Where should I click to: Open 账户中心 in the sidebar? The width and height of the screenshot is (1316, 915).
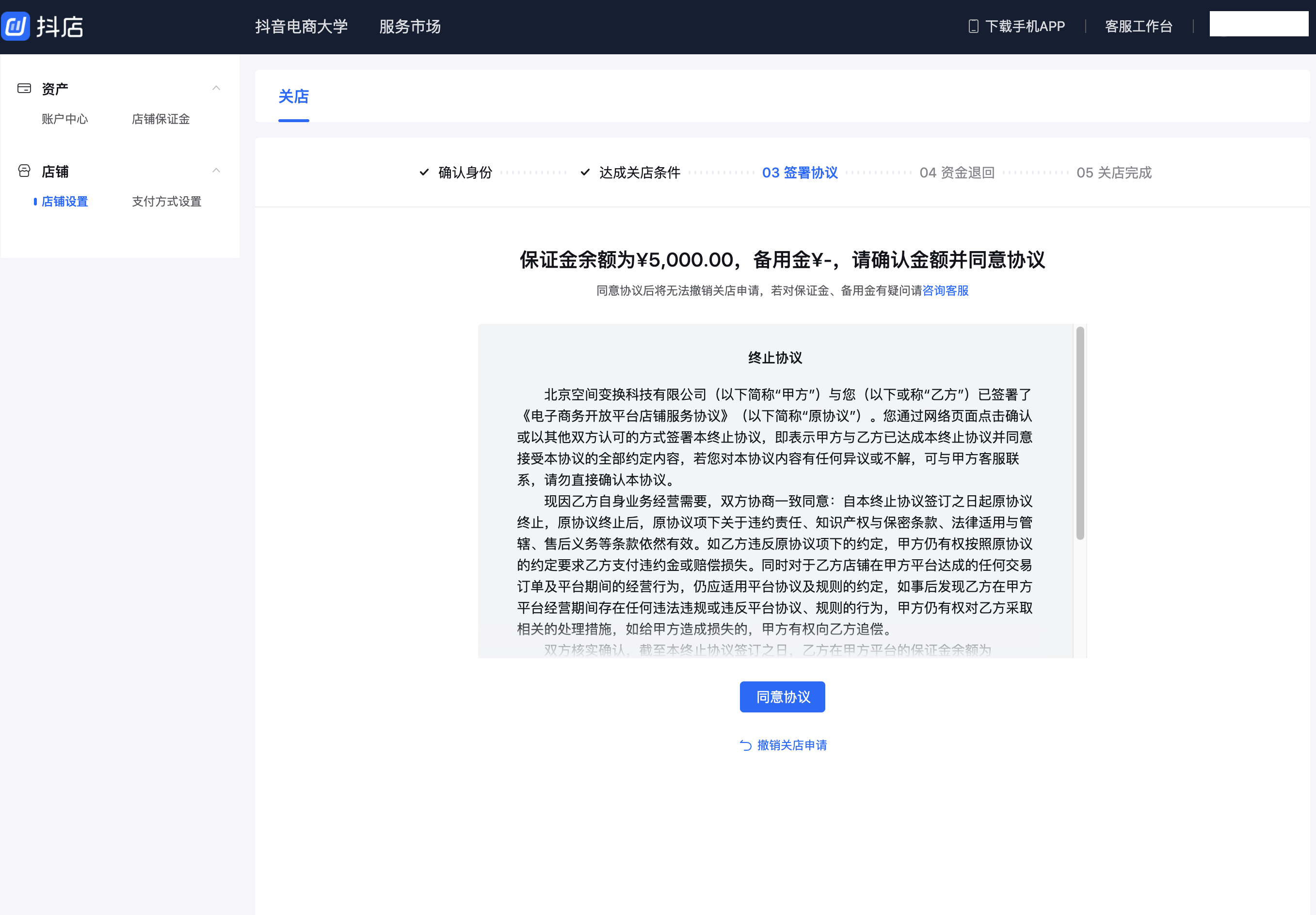click(x=65, y=119)
